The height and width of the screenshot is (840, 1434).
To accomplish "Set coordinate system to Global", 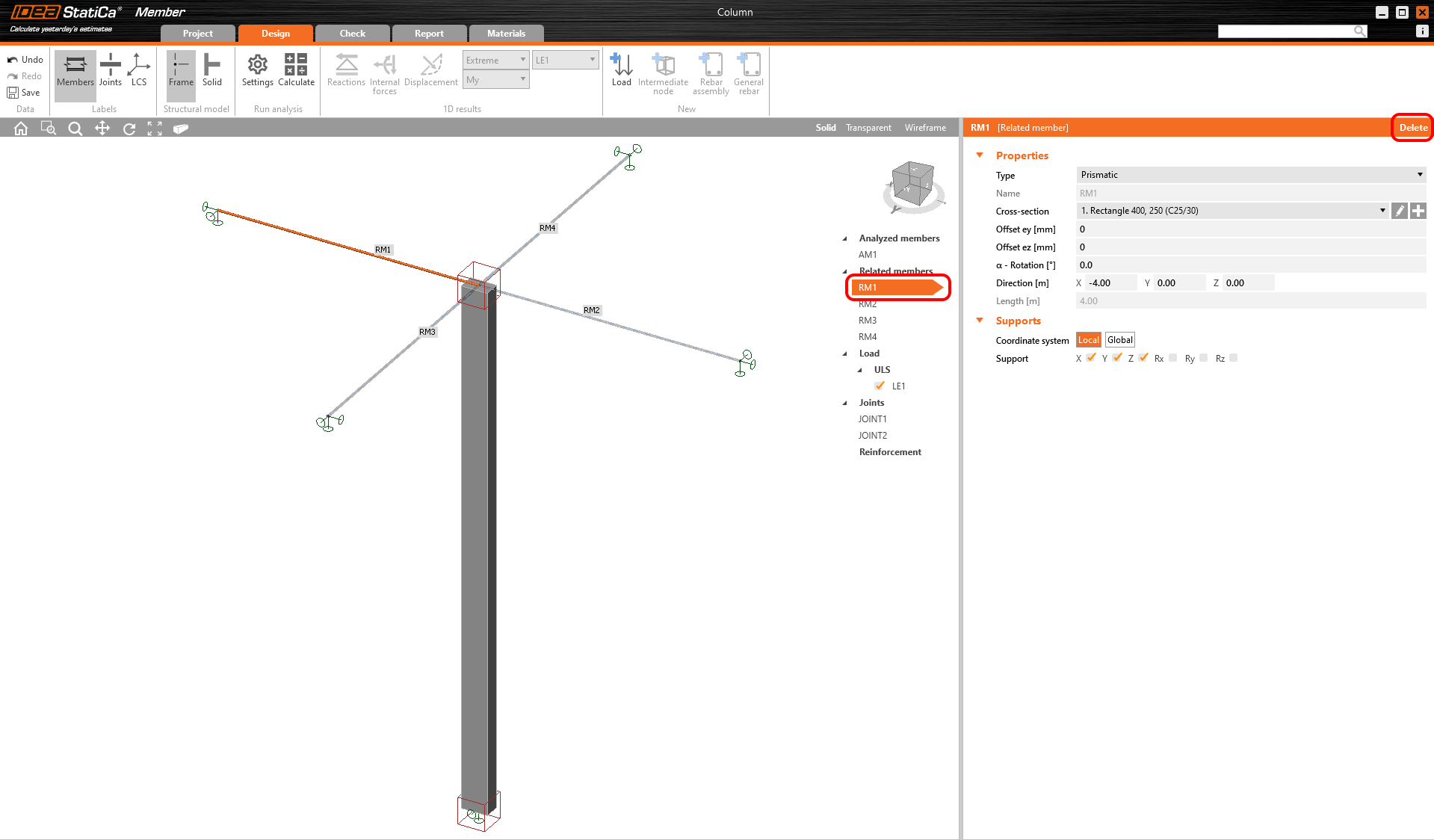I will pyautogui.click(x=1119, y=340).
